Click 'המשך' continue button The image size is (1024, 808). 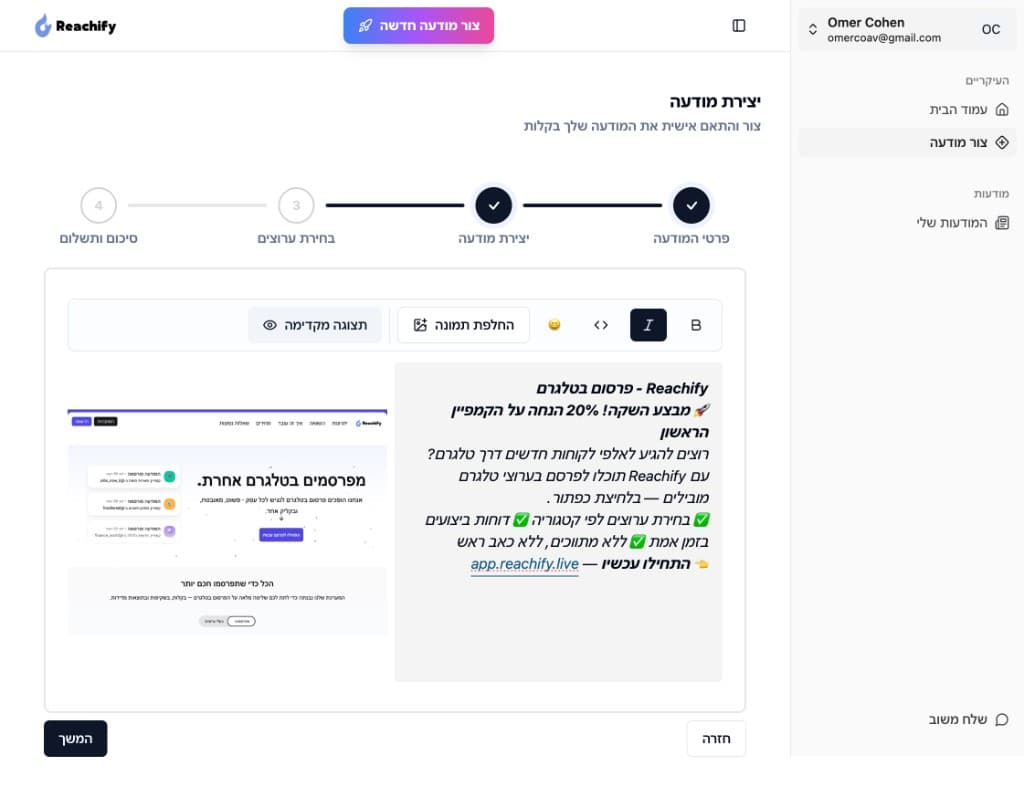(x=76, y=739)
